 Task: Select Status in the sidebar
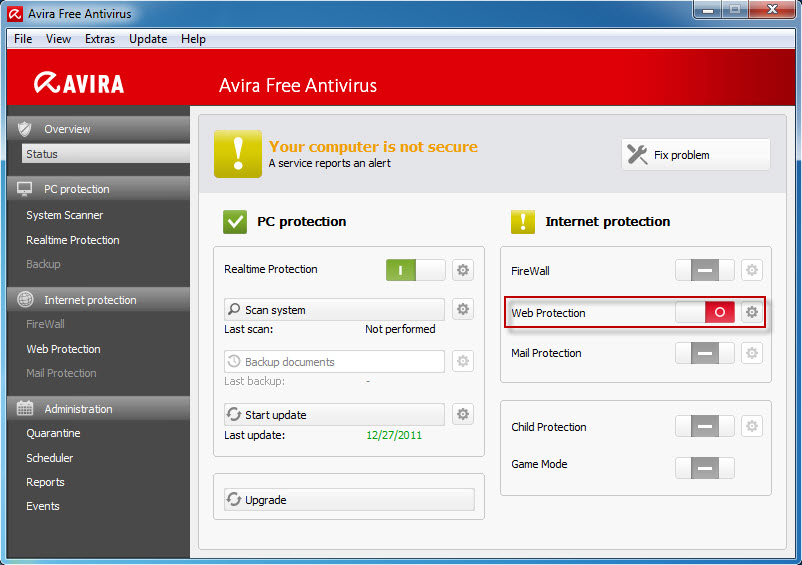pos(105,154)
